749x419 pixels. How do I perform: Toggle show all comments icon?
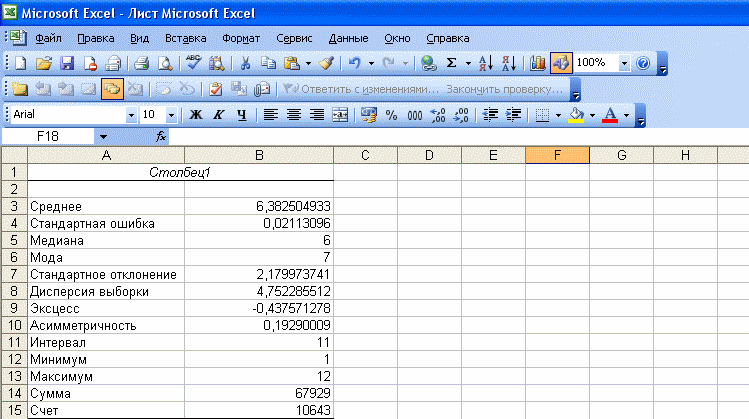click(112, 89)
